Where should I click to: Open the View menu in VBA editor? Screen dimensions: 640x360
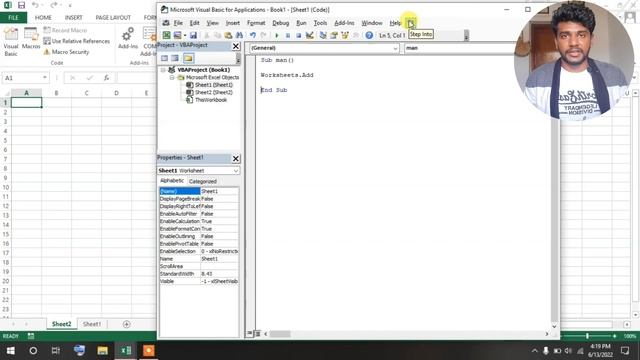[212, 23]
